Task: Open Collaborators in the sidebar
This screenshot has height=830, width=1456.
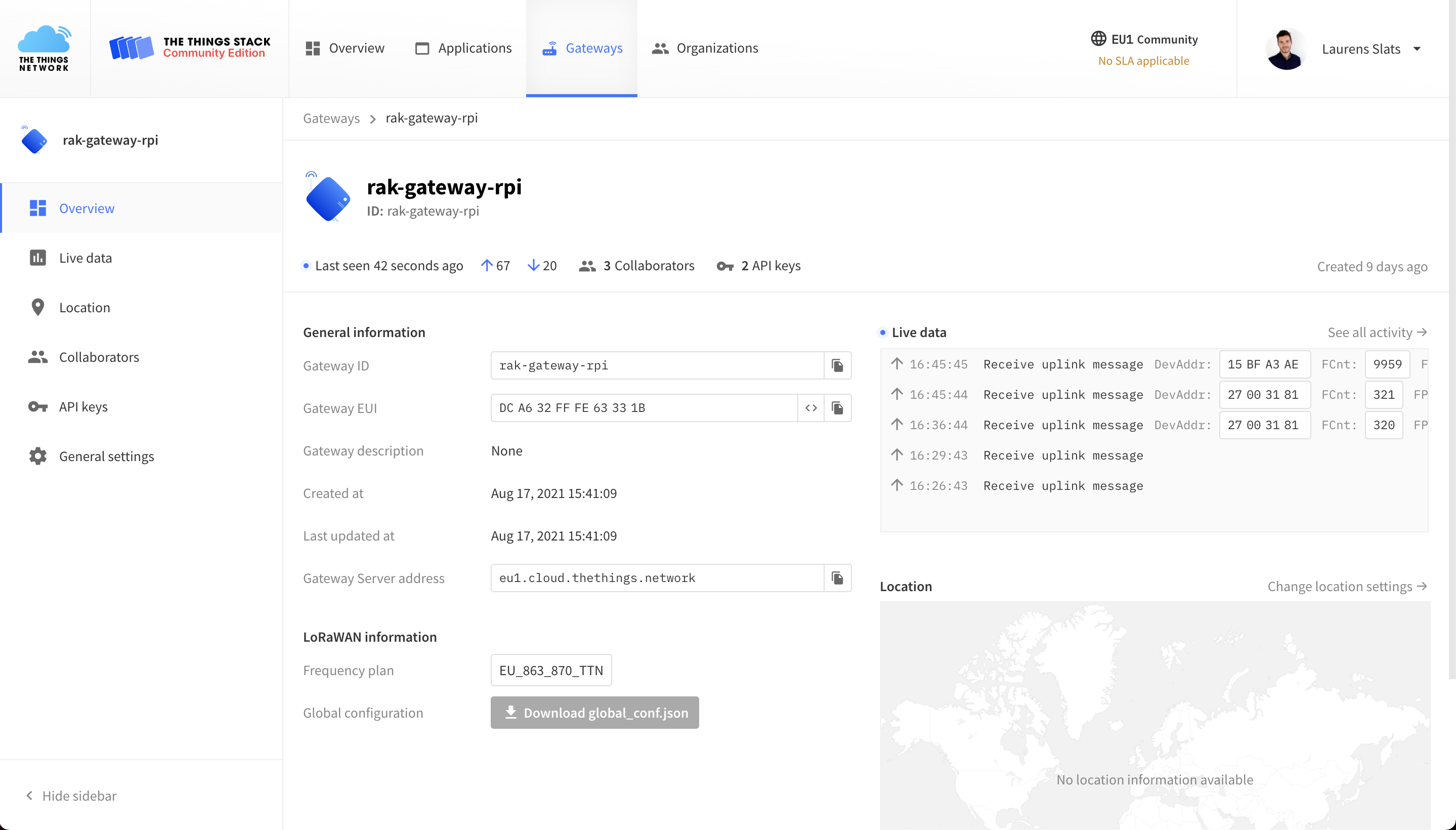Action: pos(142,357)
